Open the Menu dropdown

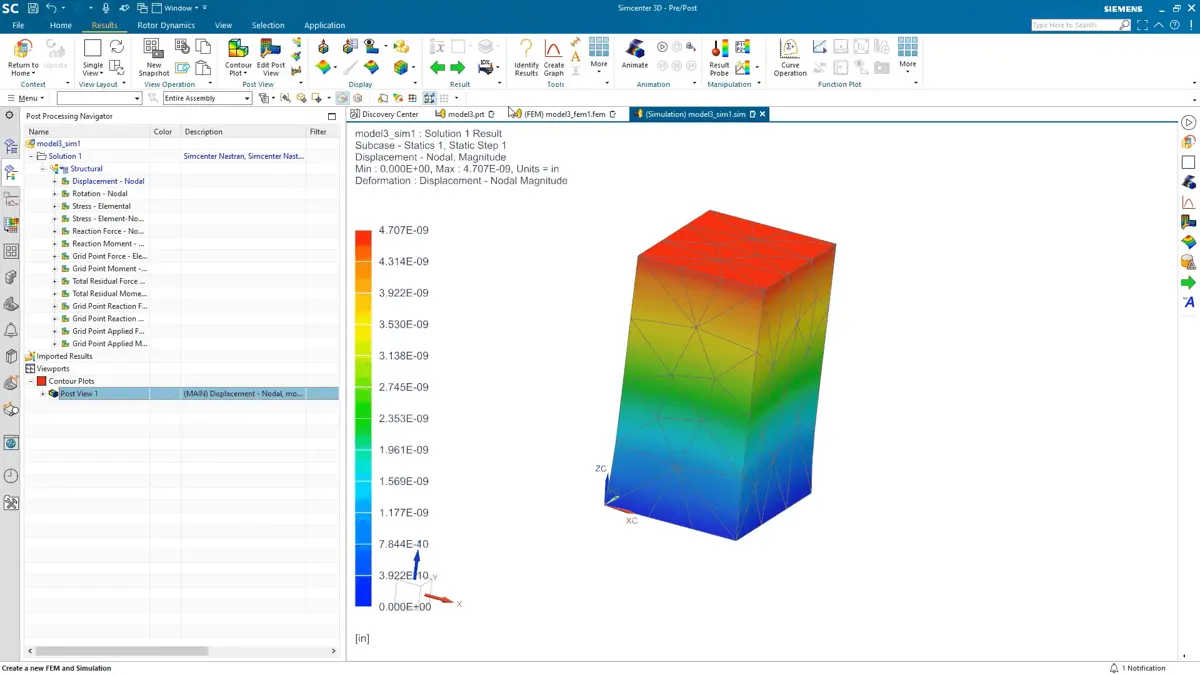(26, 98)
